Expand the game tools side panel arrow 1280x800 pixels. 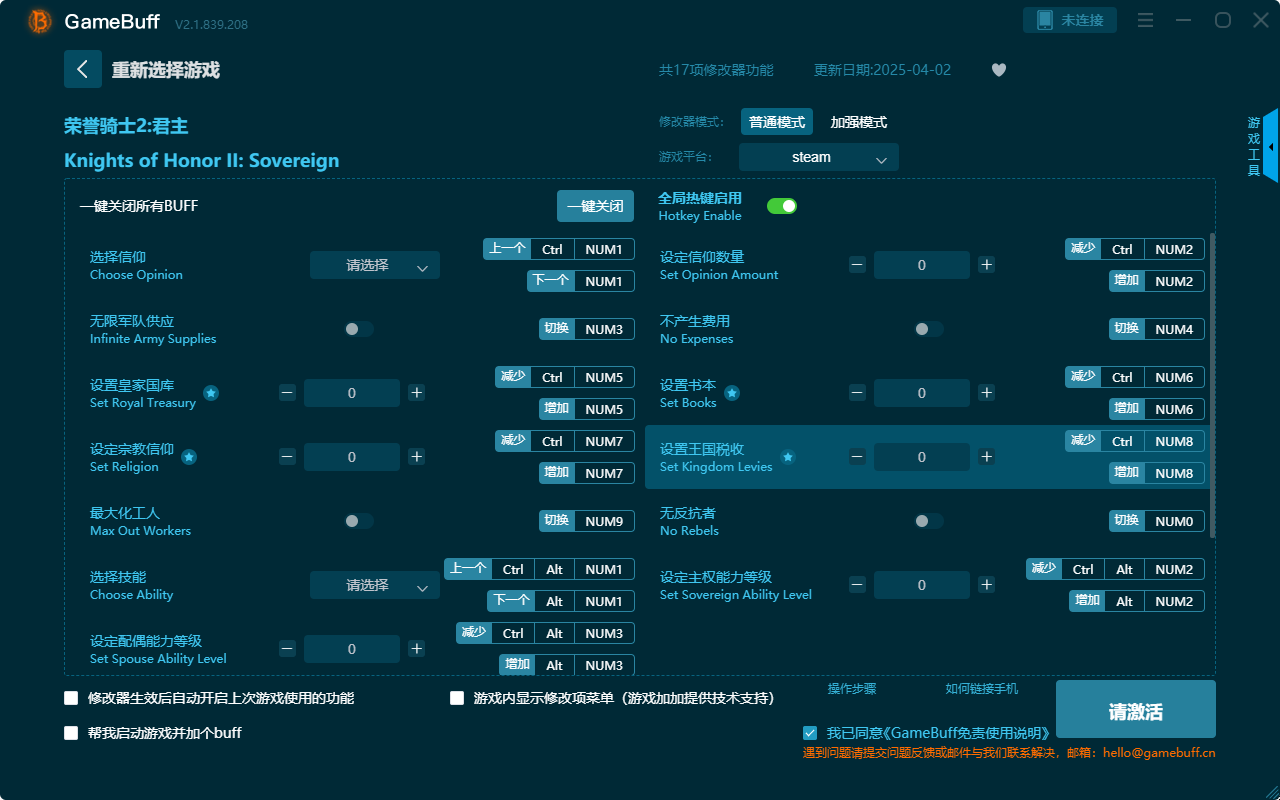click(1271, 147)
